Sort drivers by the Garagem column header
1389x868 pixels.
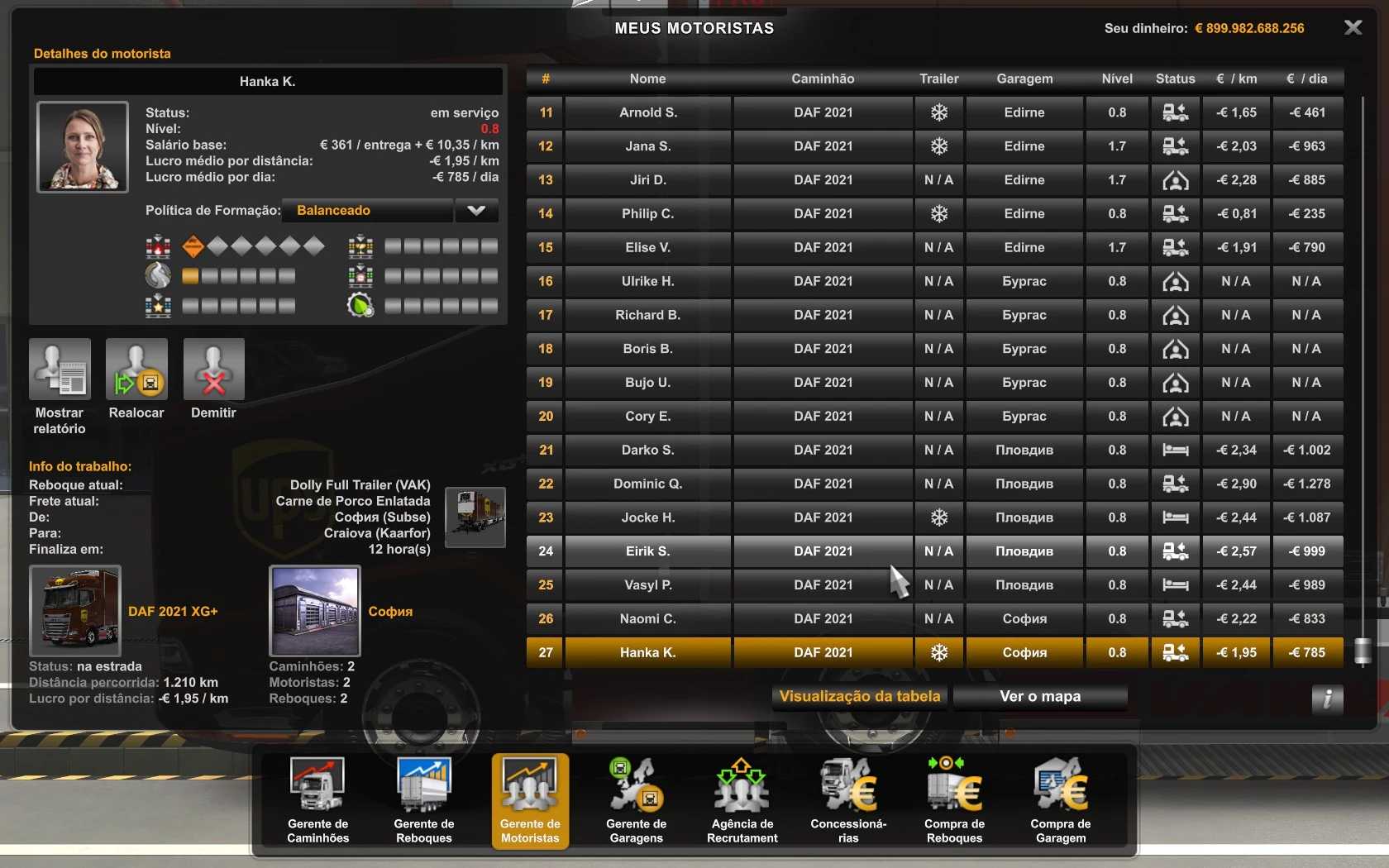(x=1024, y=79)
